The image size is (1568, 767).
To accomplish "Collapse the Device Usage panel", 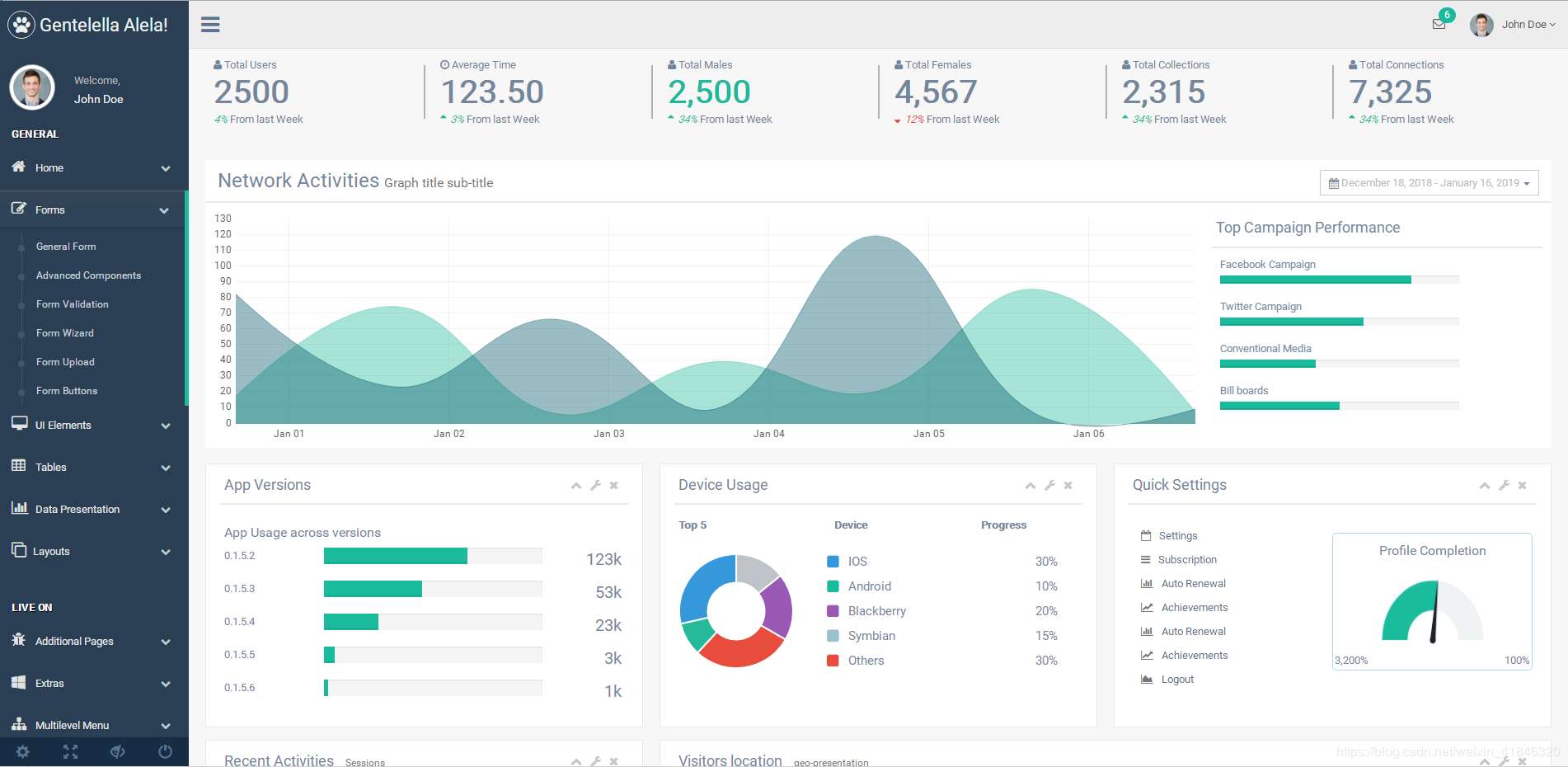I will [1030, 486].
